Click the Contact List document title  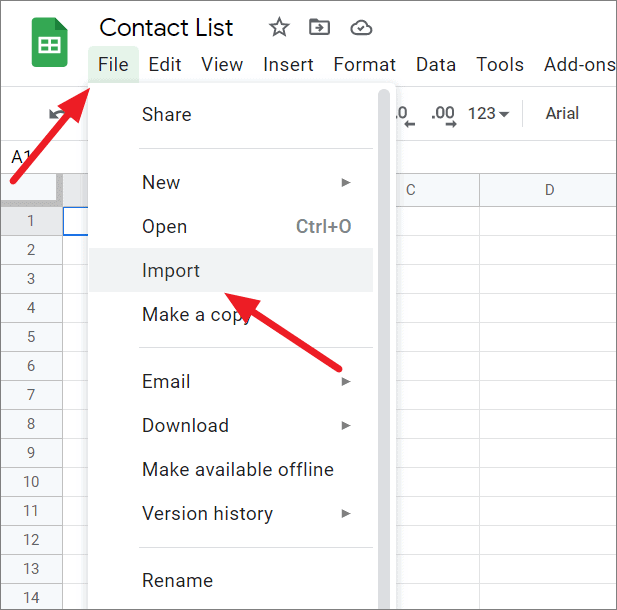coord(166,27)
